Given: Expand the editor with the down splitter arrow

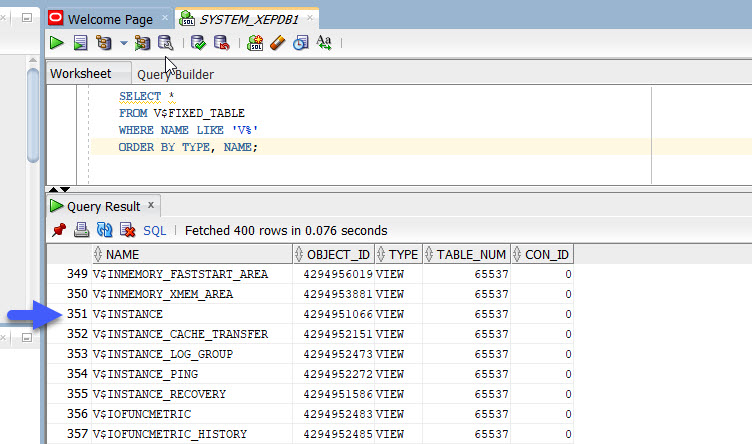Looking at the screenshot, I should [65, 189].
